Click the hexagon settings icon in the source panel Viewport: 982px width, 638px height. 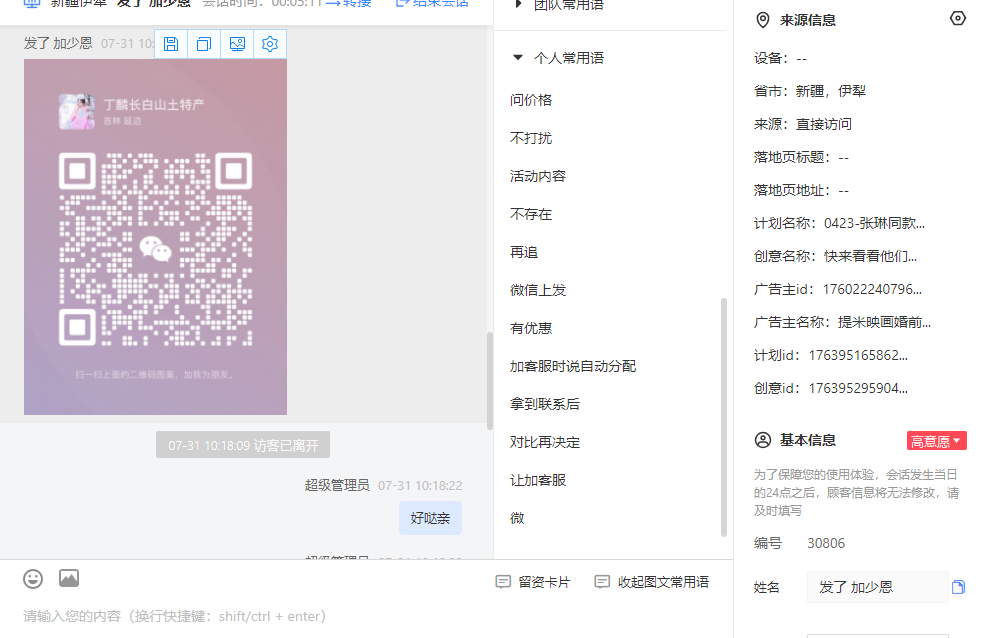[x=958, y=18]
